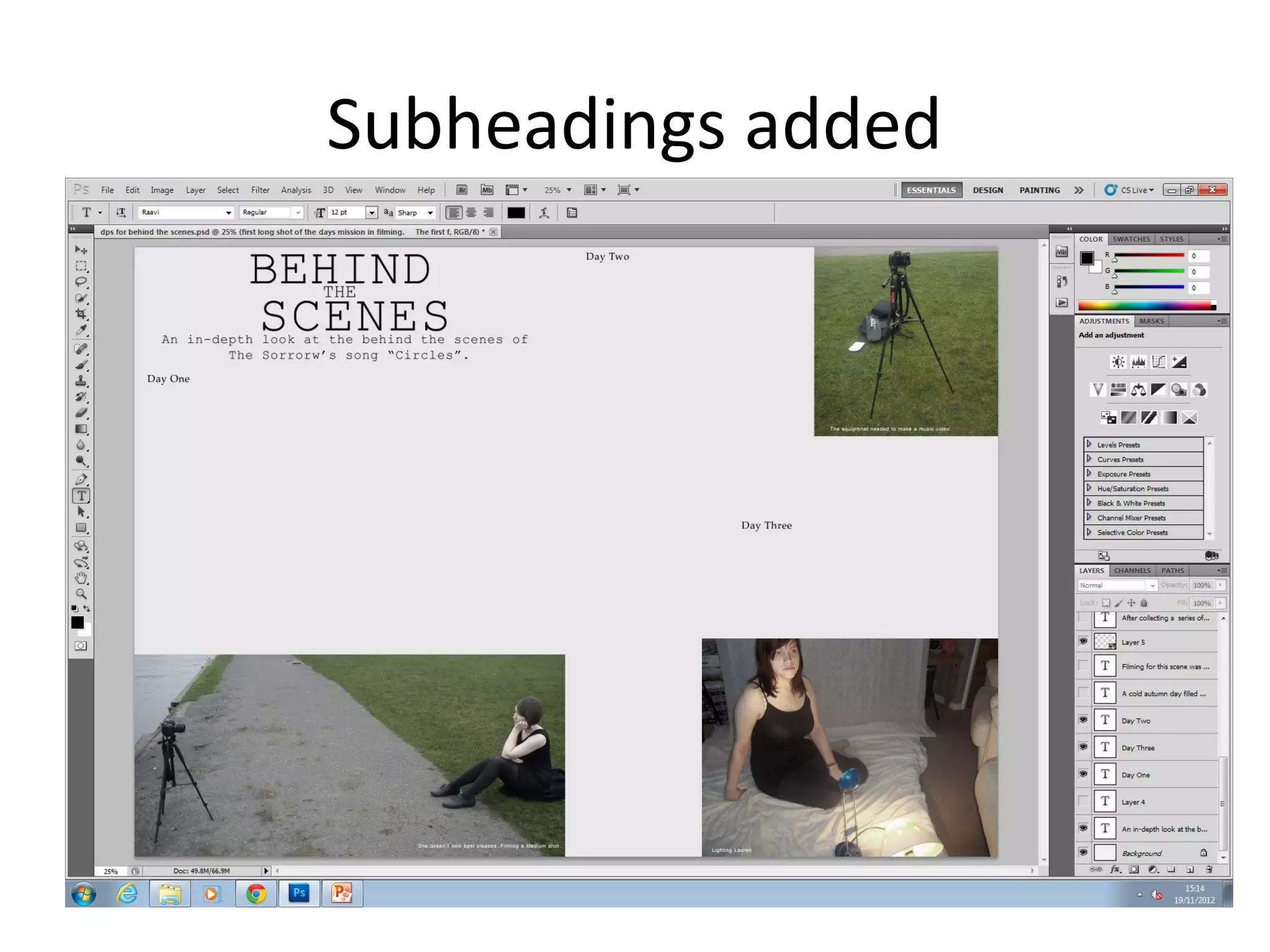Select the Gradient tool

point(81,429)
